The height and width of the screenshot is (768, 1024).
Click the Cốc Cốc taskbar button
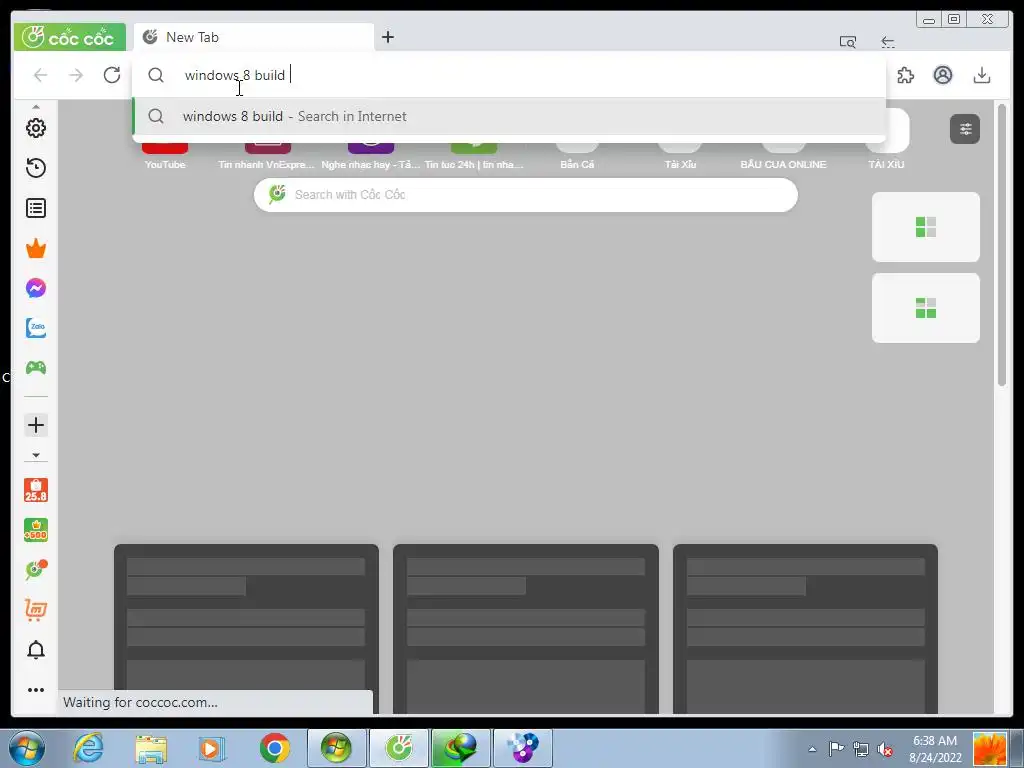pos(399,748)
